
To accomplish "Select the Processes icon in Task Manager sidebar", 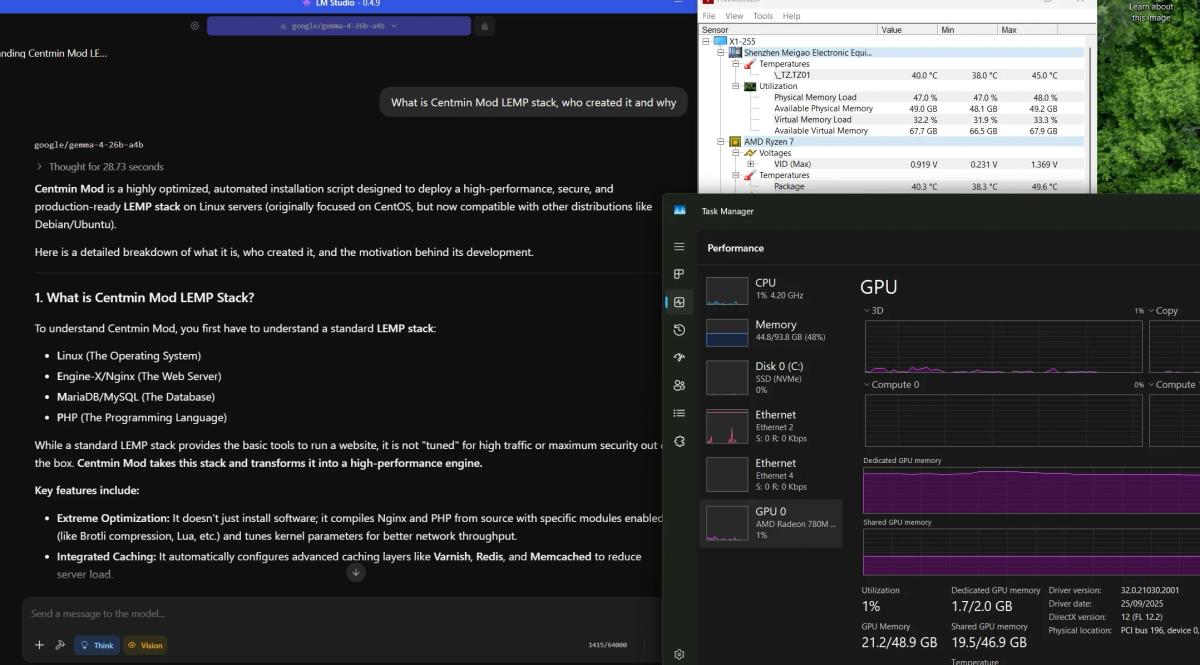I will tap(679, 273).
